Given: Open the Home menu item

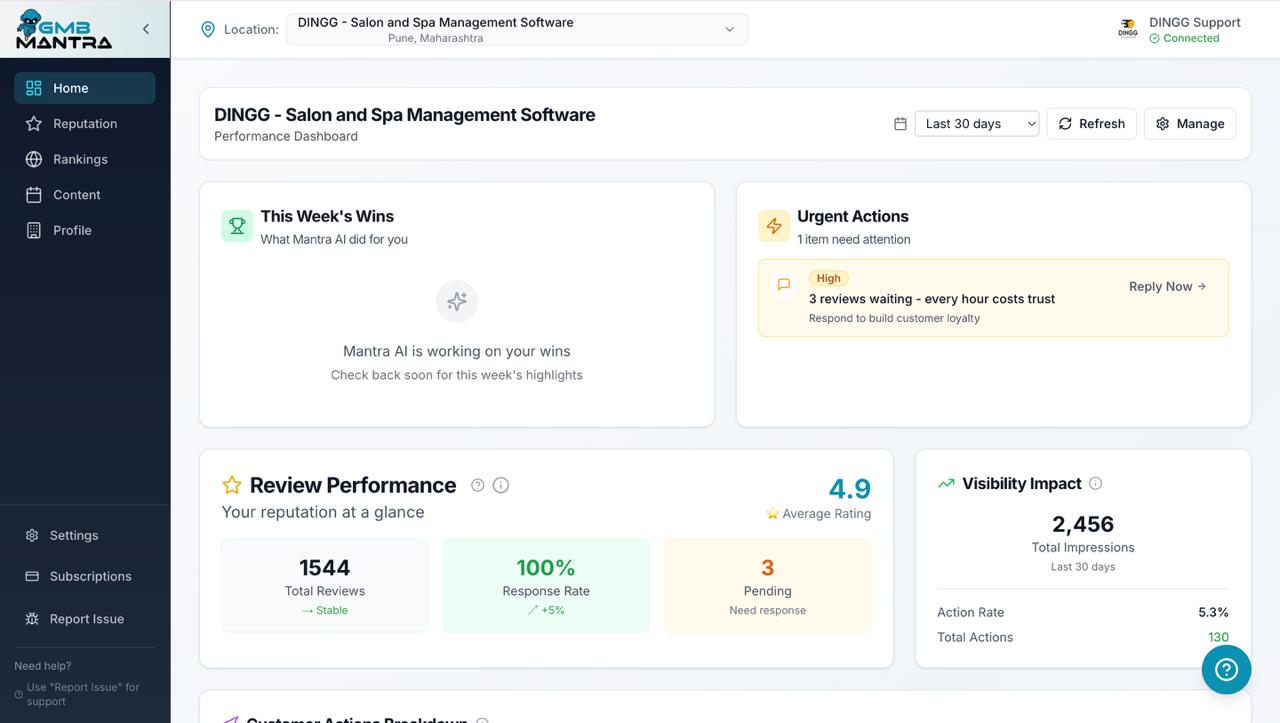Looking at the screenshot, I should point(85,88).
